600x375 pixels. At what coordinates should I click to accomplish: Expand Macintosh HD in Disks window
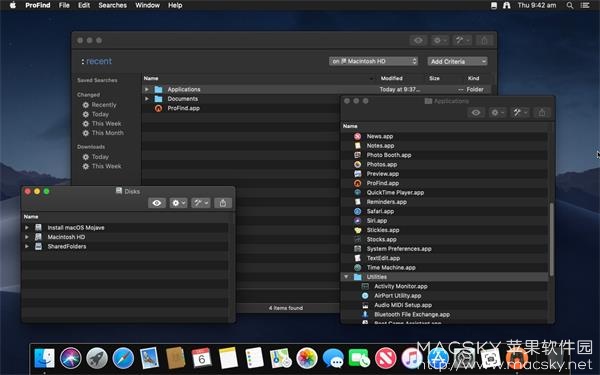[27, 237]
